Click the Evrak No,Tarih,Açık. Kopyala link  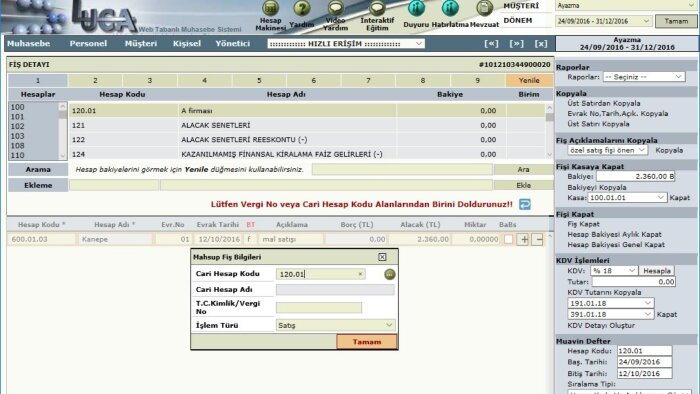tap(618, 114)
